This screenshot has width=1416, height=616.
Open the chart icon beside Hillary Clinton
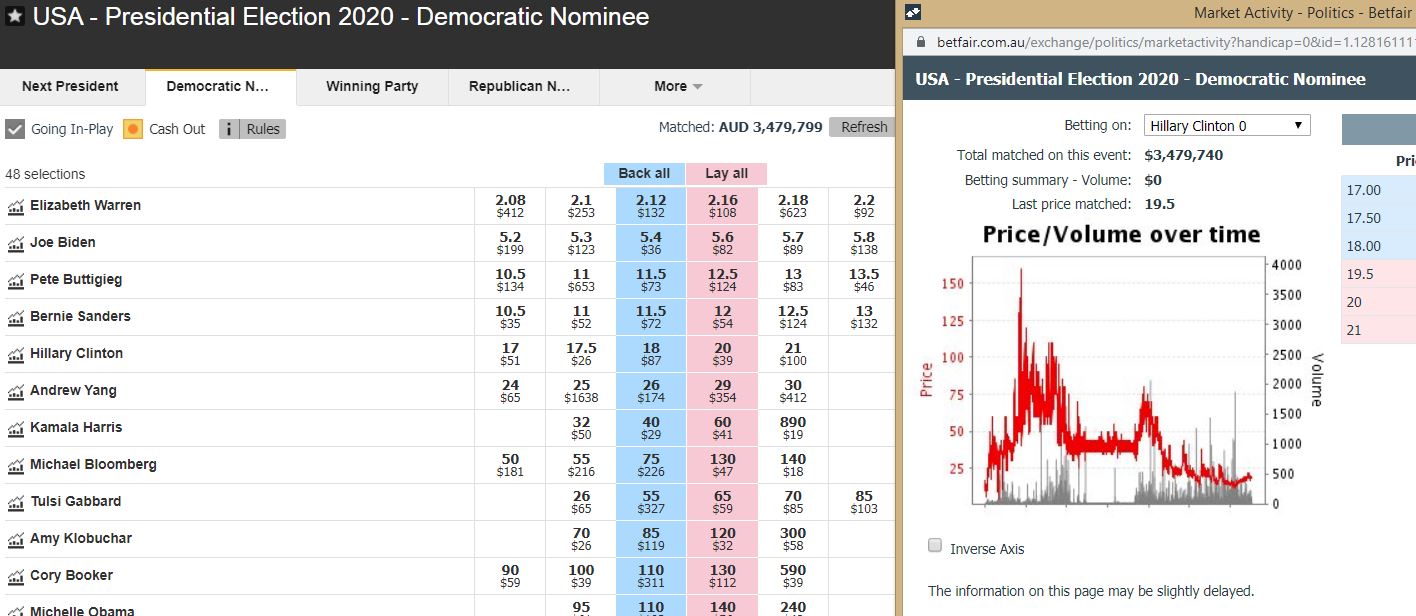pos(15,355)
